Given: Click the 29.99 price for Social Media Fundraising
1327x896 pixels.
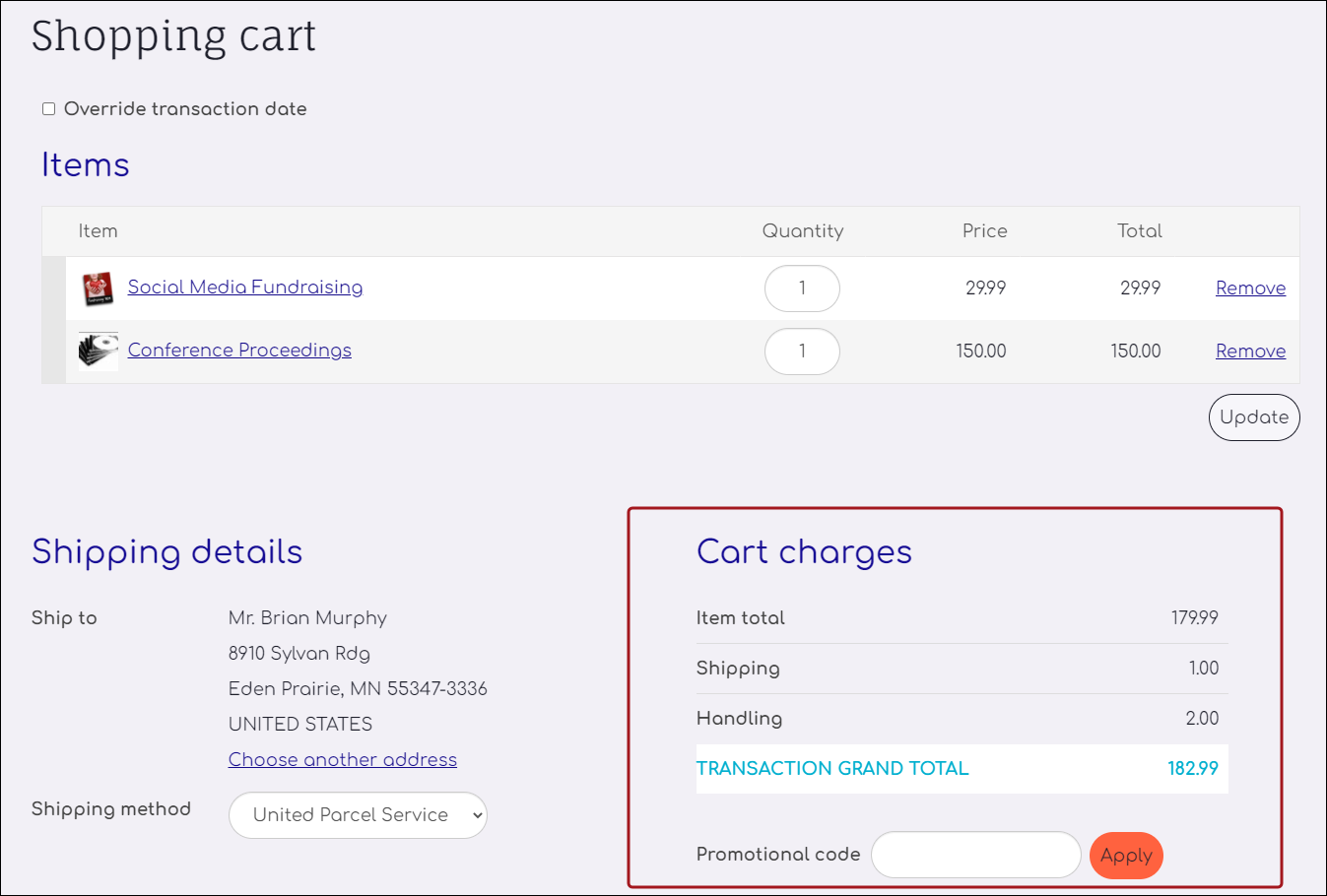Looking at the screenshot, I should (985, 288).
